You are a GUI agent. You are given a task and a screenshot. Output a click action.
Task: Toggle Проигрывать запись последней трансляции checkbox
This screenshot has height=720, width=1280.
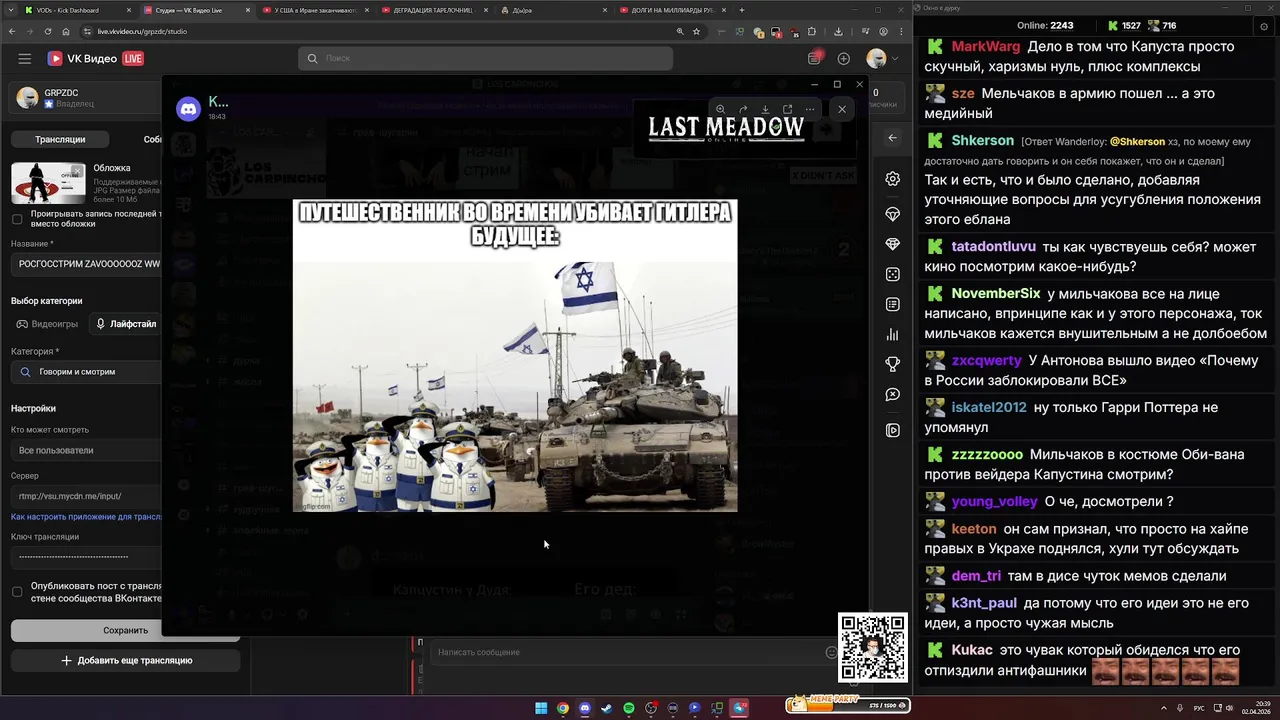click(x=17, y=219)
